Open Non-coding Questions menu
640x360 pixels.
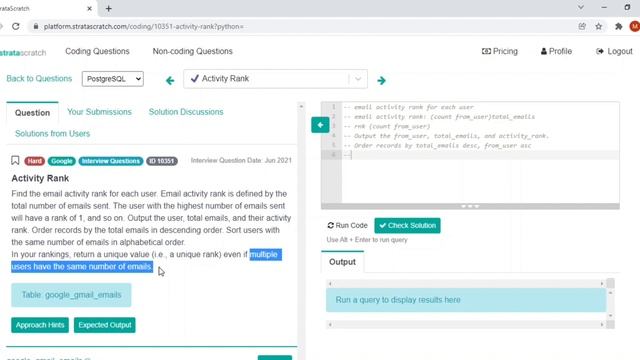pyautogui.click(x=193, y=51)
